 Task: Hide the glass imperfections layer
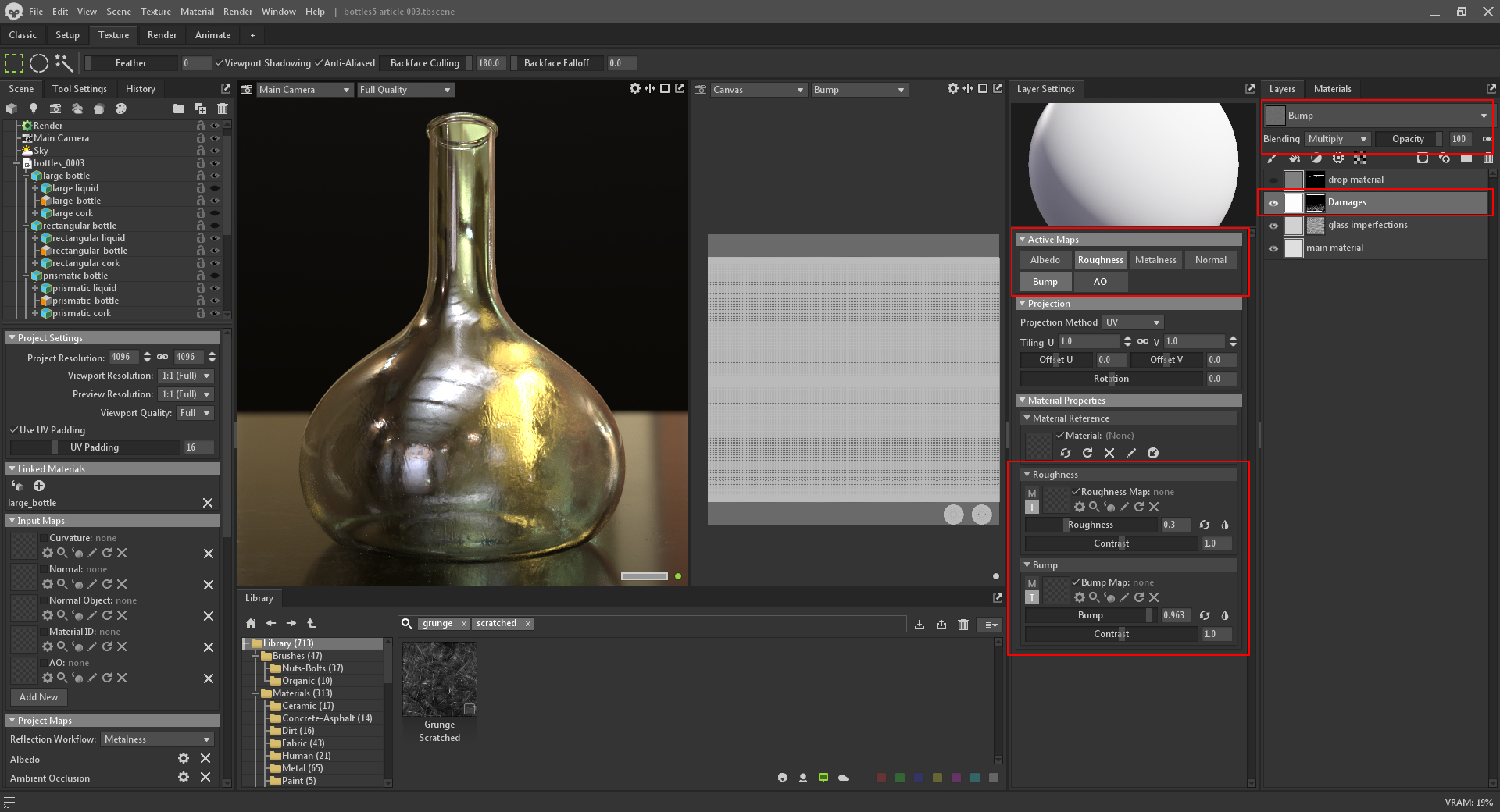[1273, 226]
